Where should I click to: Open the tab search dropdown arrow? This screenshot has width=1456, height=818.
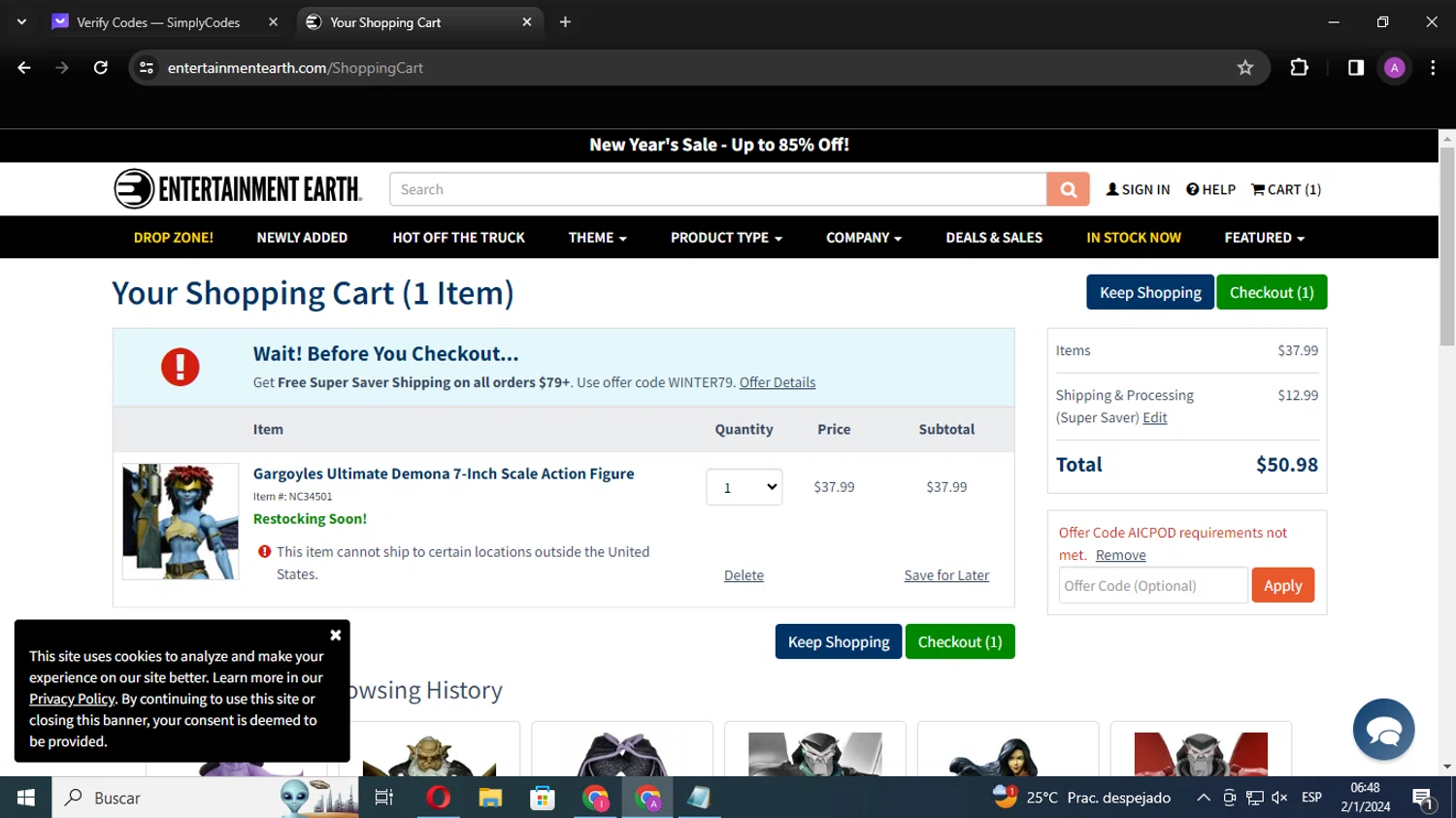21,22
